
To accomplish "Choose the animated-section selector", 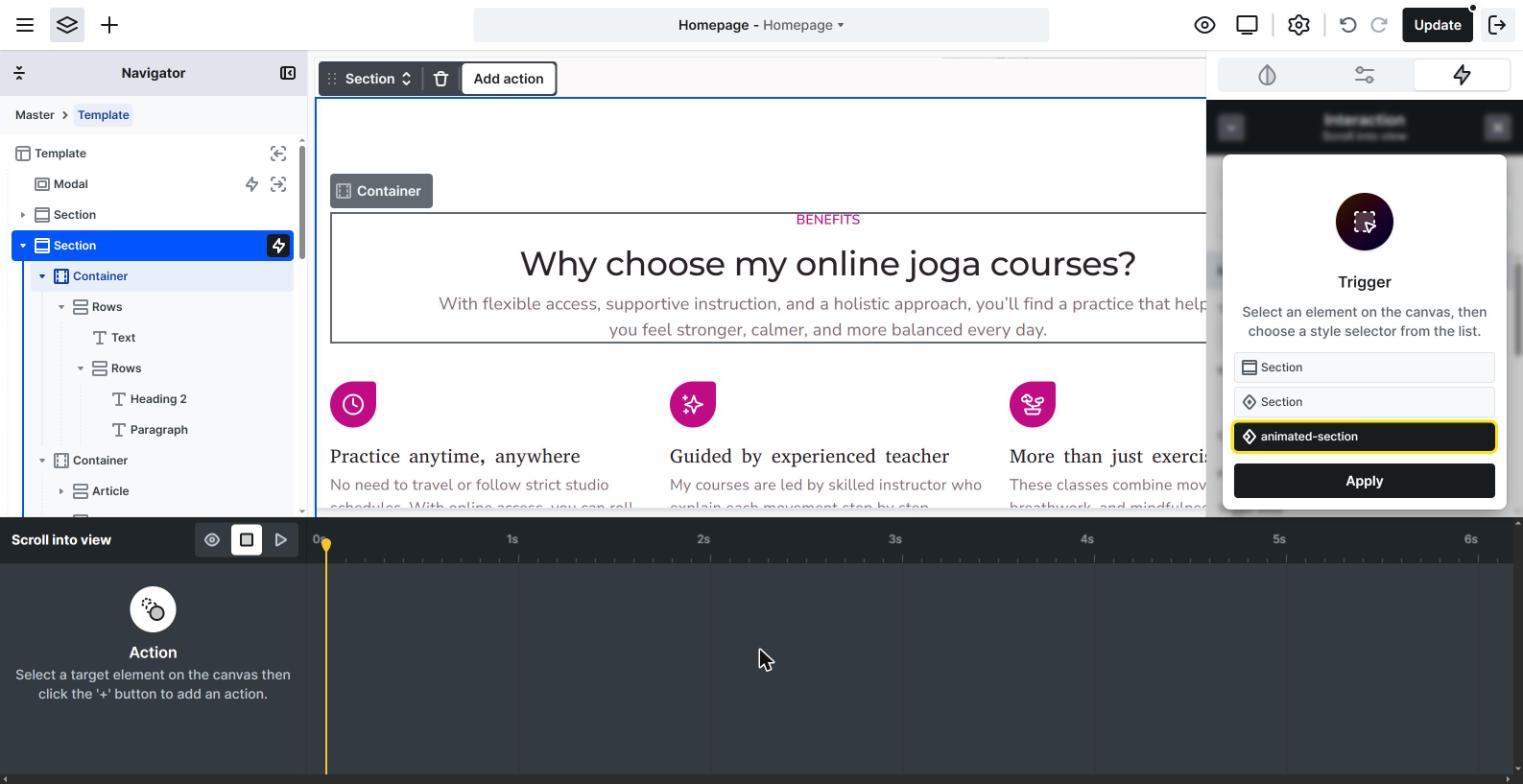I will click(x=1364, y=437).
